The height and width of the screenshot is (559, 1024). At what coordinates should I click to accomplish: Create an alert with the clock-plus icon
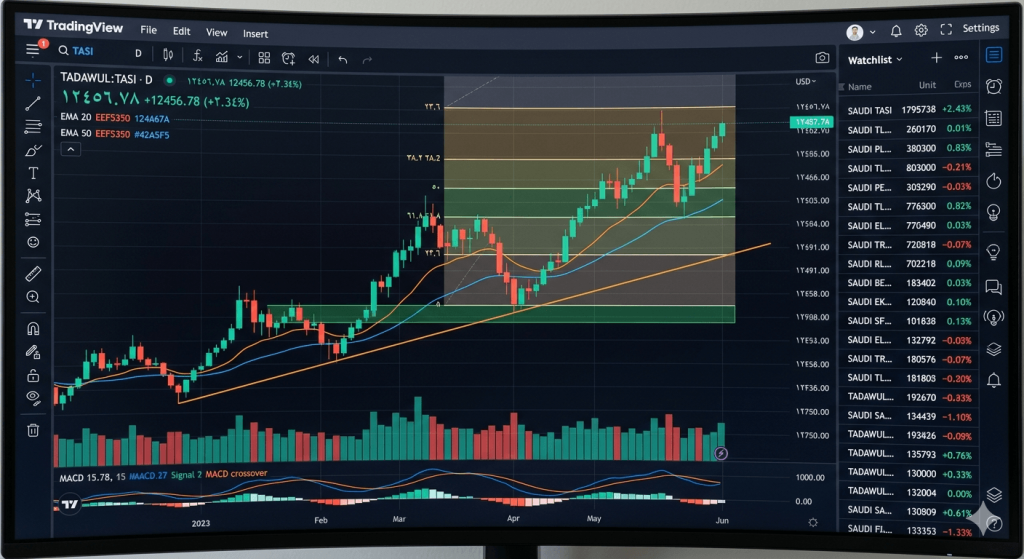click(x=288, y=59)
